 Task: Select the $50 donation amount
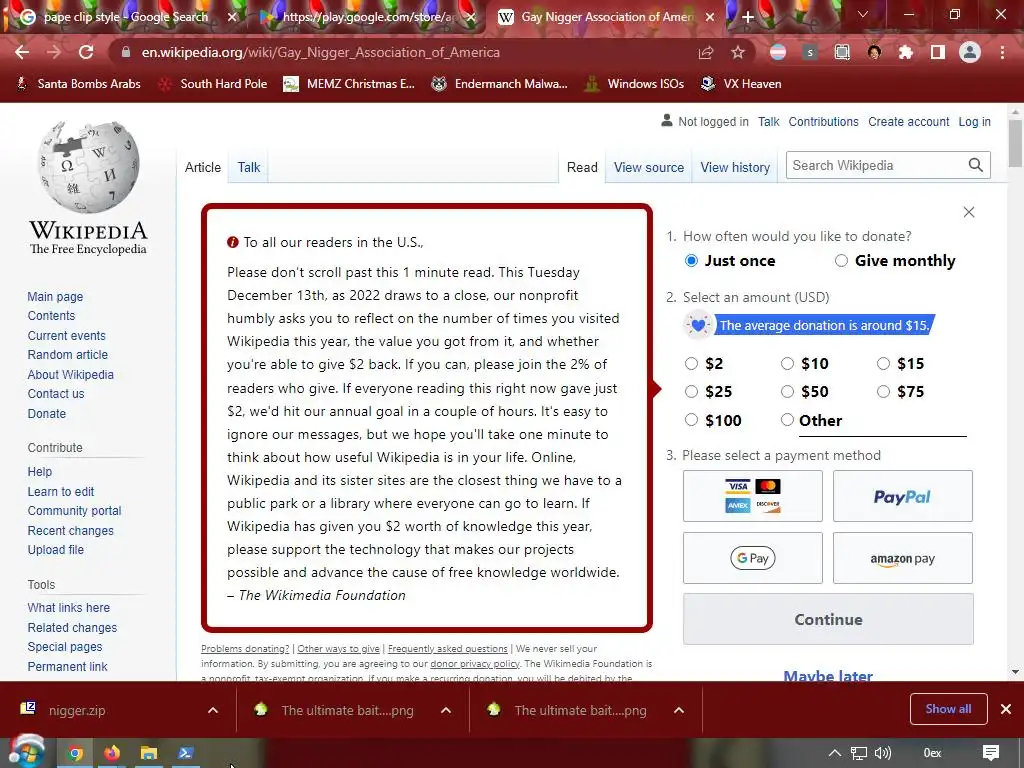coord(788,392)
